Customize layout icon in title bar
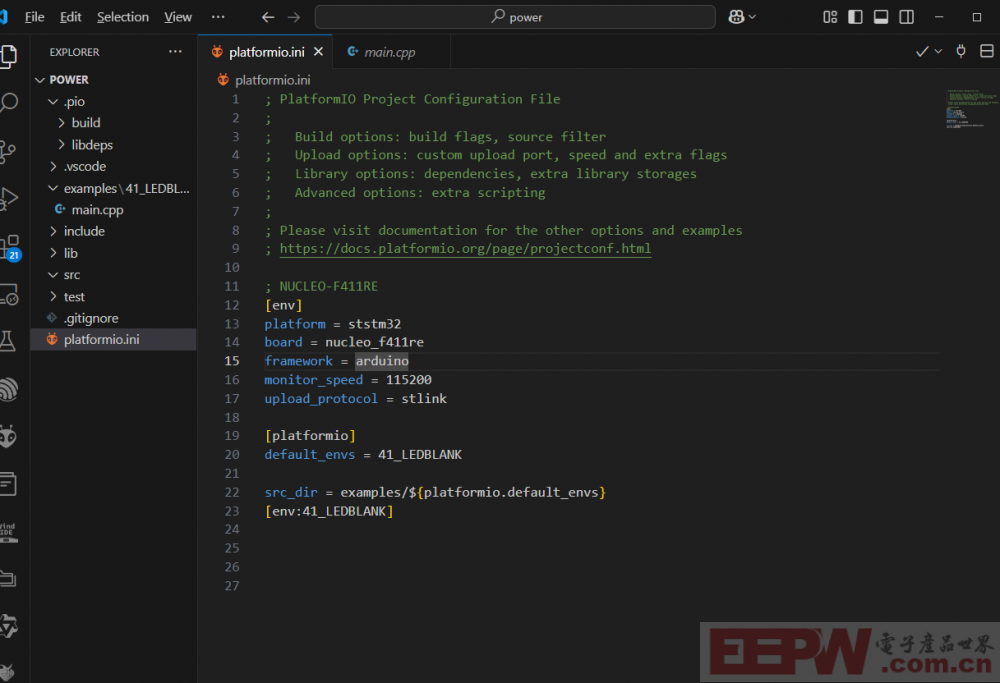Image resolution: width=1000 pixels, height=683 pixels. 830,17
